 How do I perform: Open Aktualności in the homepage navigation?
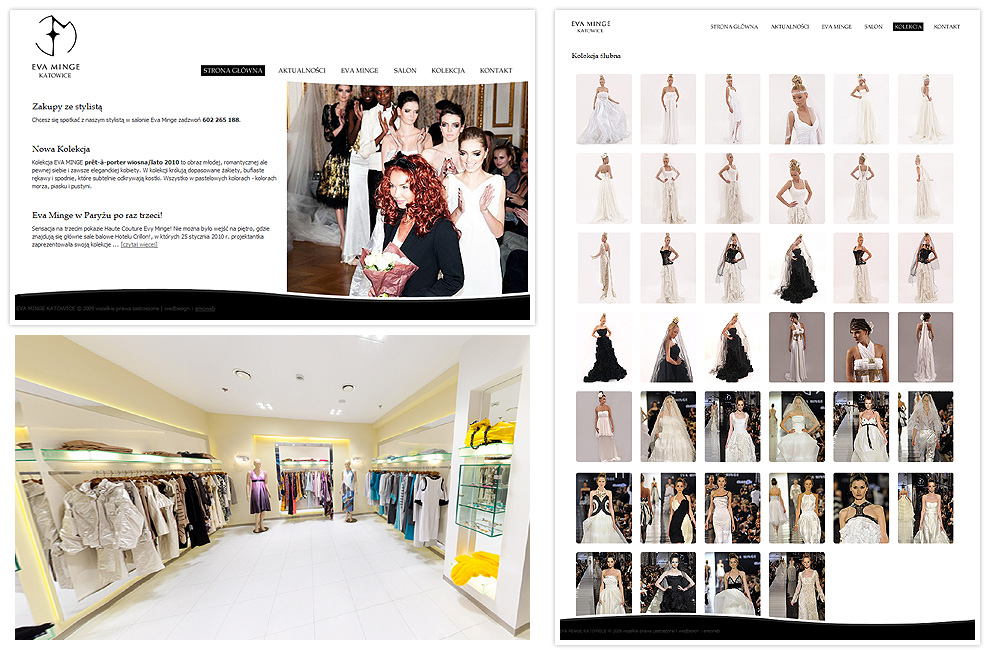302,71
